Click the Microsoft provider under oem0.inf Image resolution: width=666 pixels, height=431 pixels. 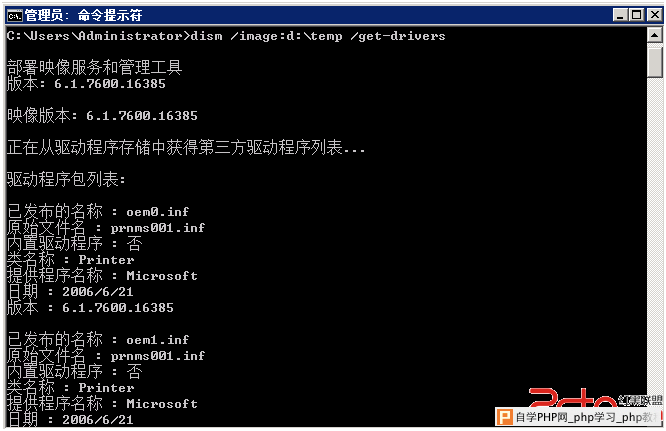162,276
